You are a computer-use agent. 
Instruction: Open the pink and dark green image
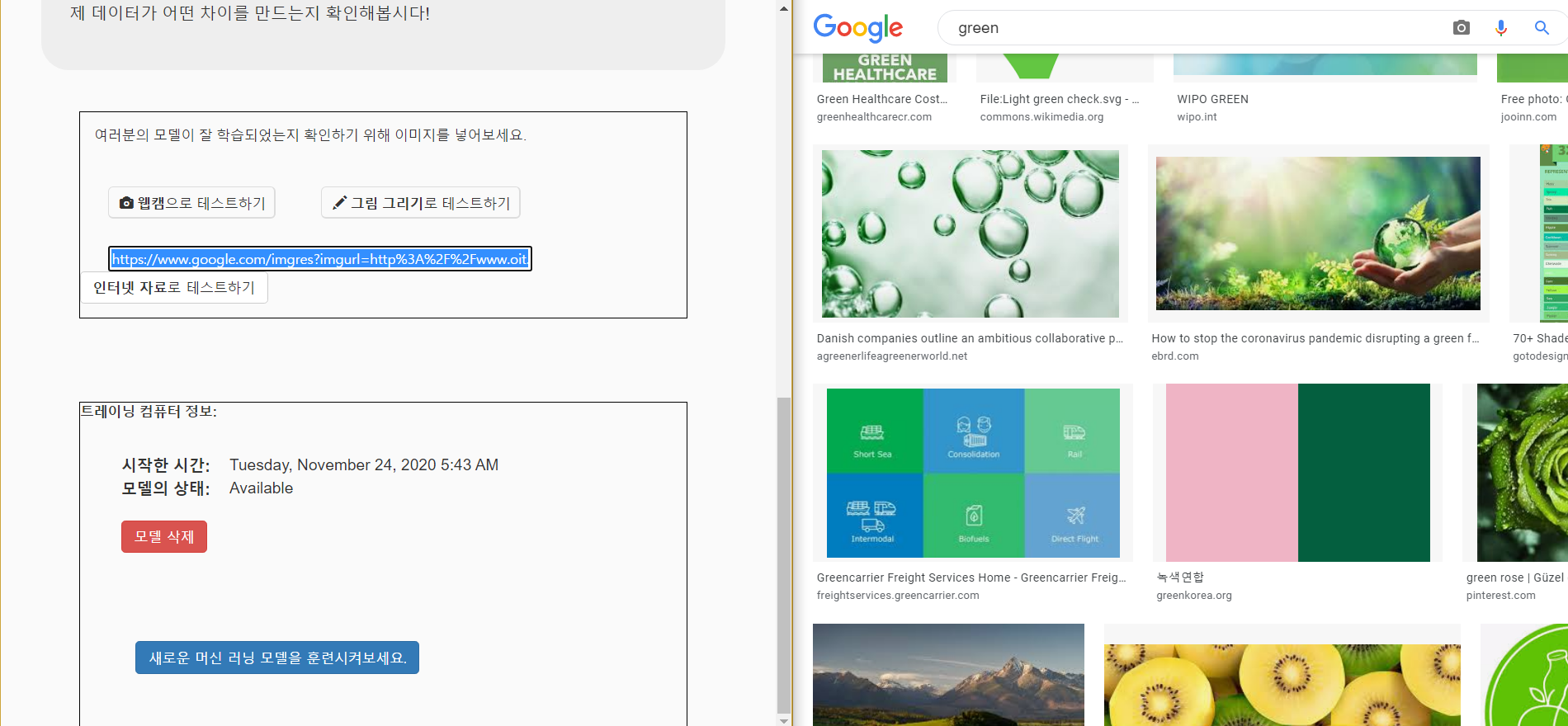click(x=1297, y=473)
